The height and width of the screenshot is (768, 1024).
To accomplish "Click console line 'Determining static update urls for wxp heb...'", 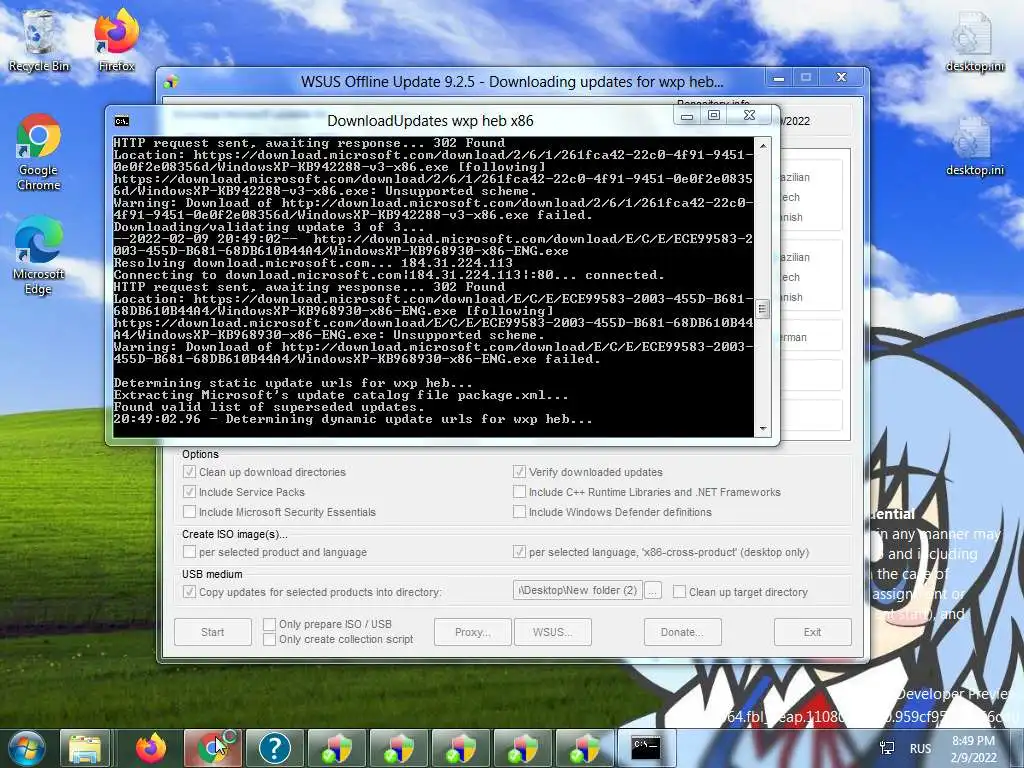I will click(x=293, y=383).
